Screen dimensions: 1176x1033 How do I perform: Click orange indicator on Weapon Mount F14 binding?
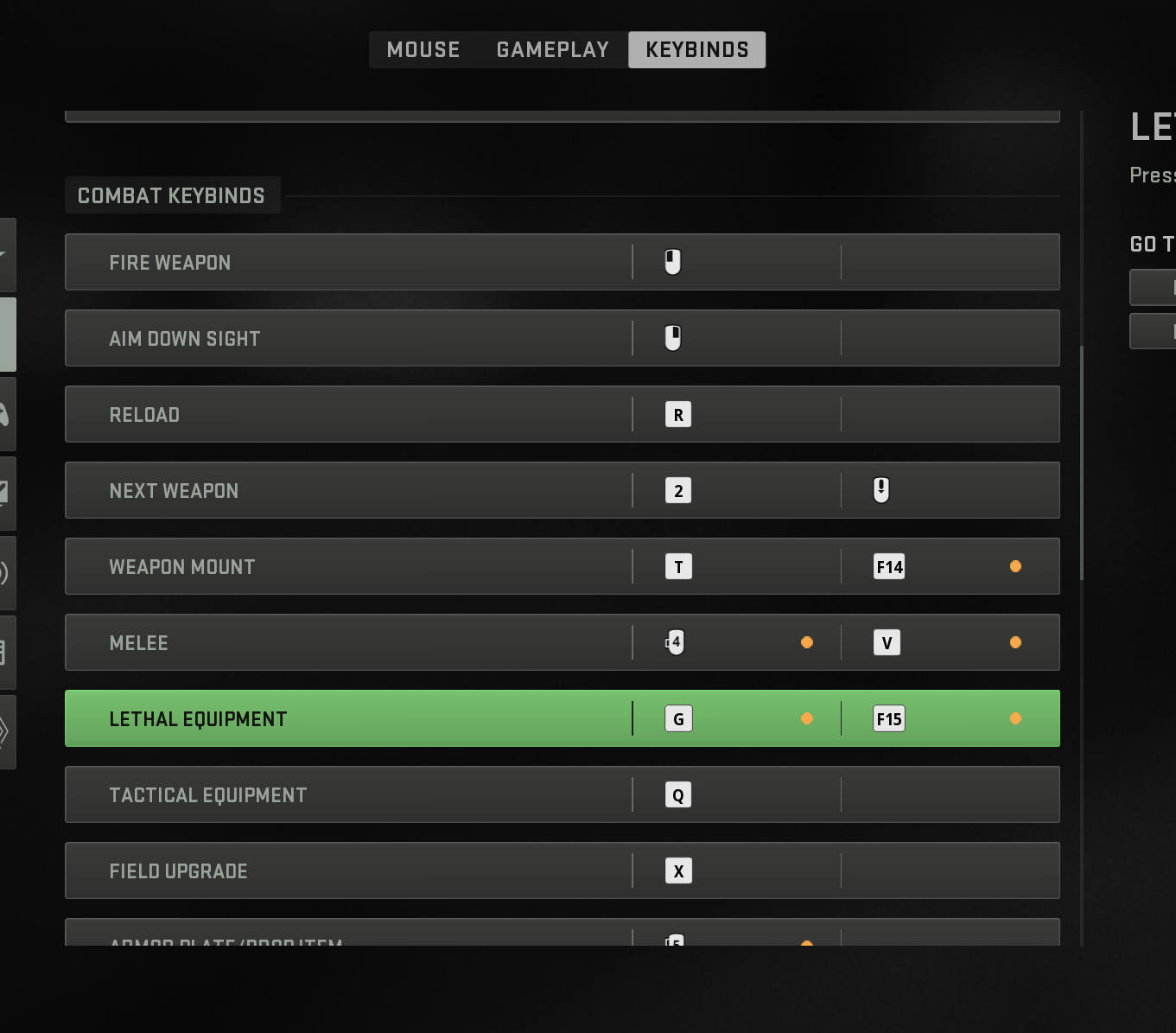[1015, 566]
